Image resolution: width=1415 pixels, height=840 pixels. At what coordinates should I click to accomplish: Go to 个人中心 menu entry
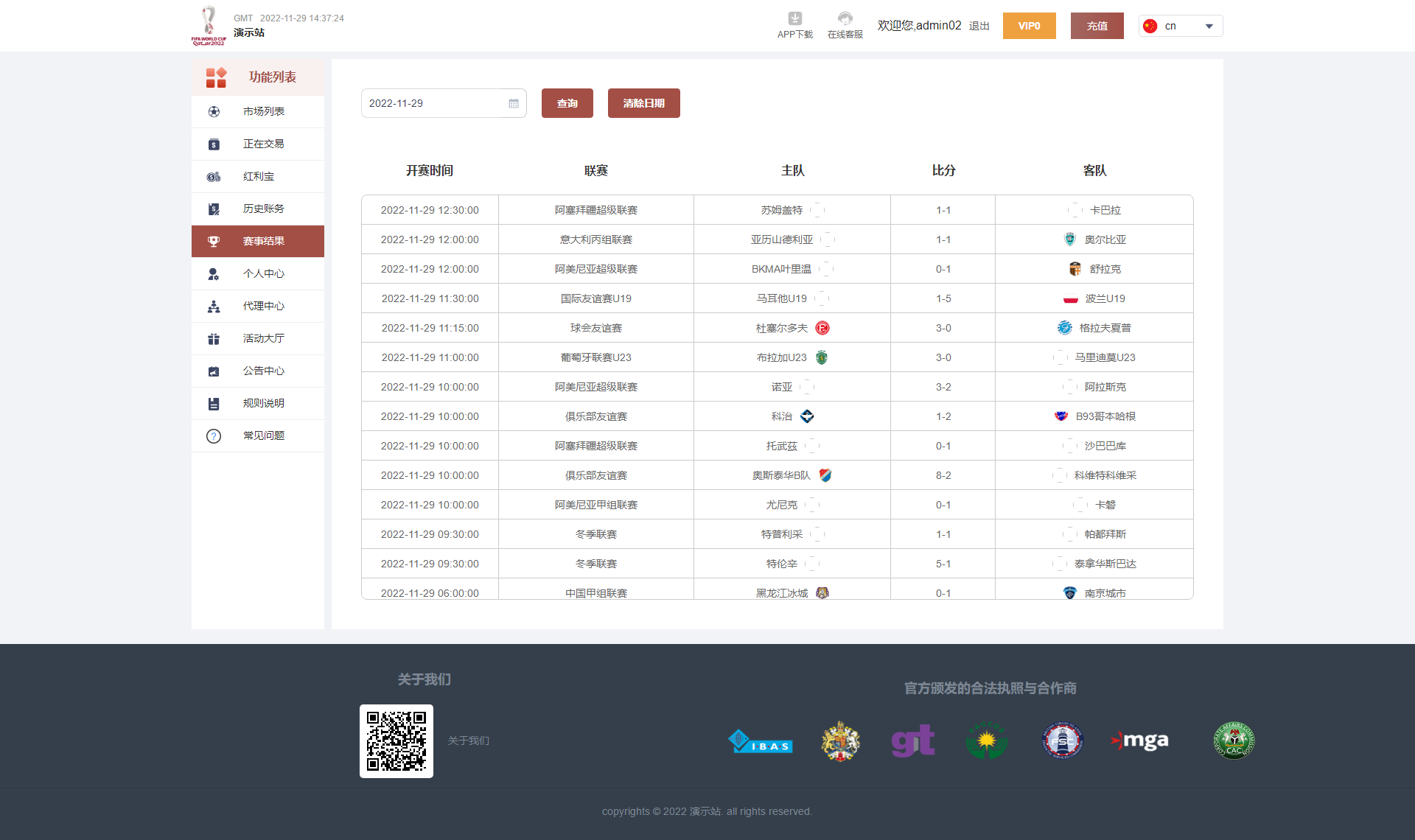tap(263, 274)
